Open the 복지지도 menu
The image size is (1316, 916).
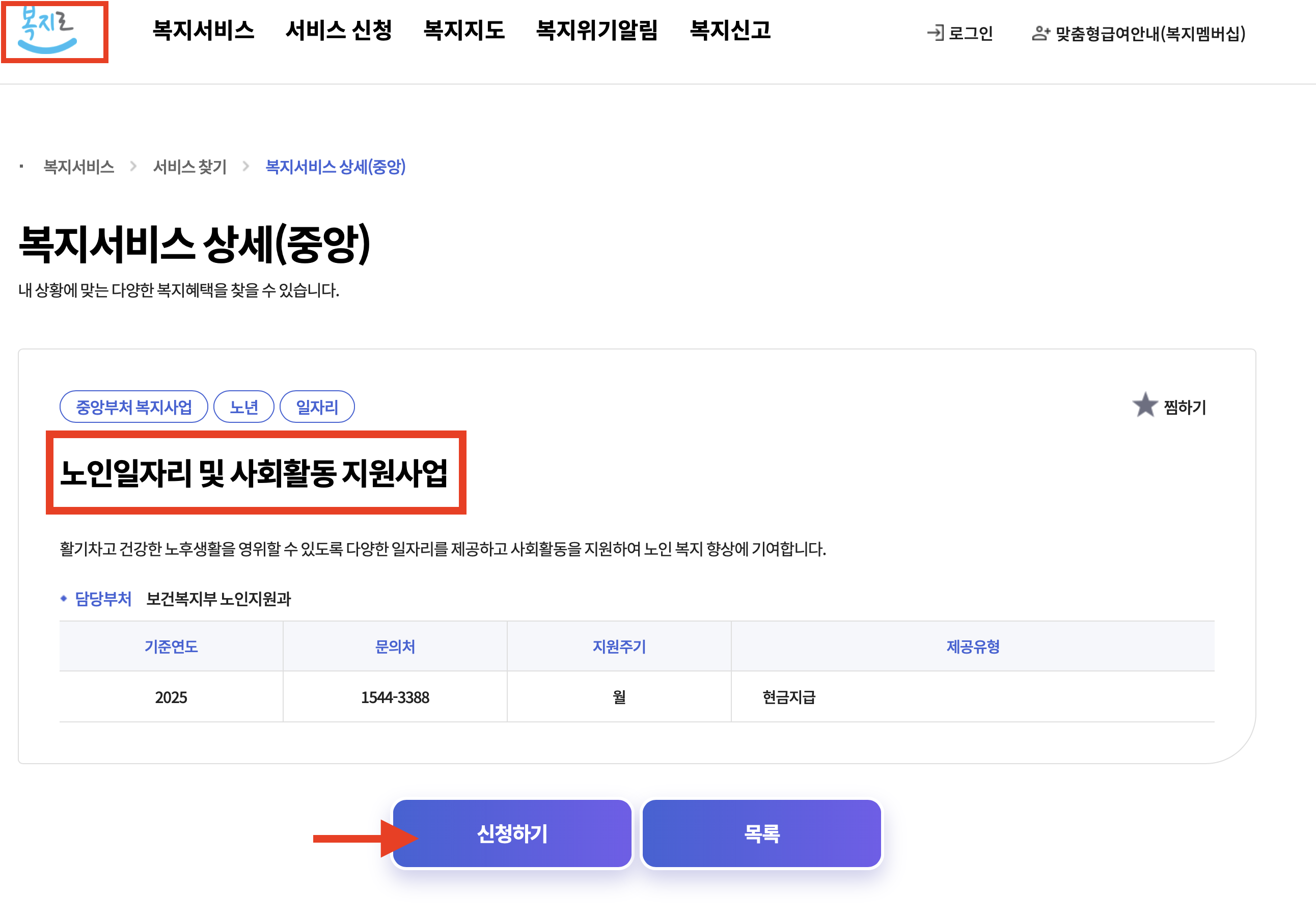463,31
